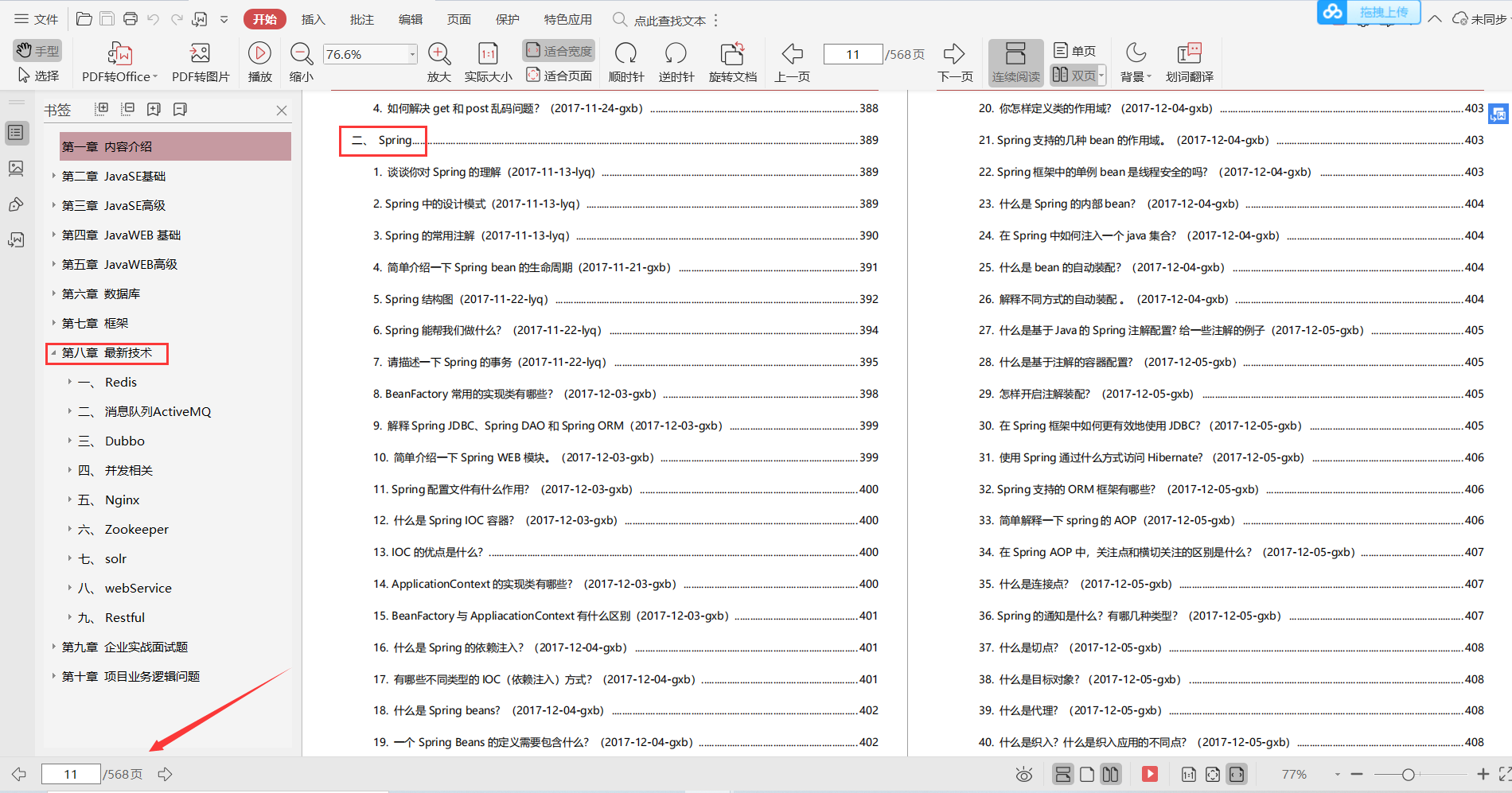
Task: Switch to the 特色应用 tab
Action: 568,19
